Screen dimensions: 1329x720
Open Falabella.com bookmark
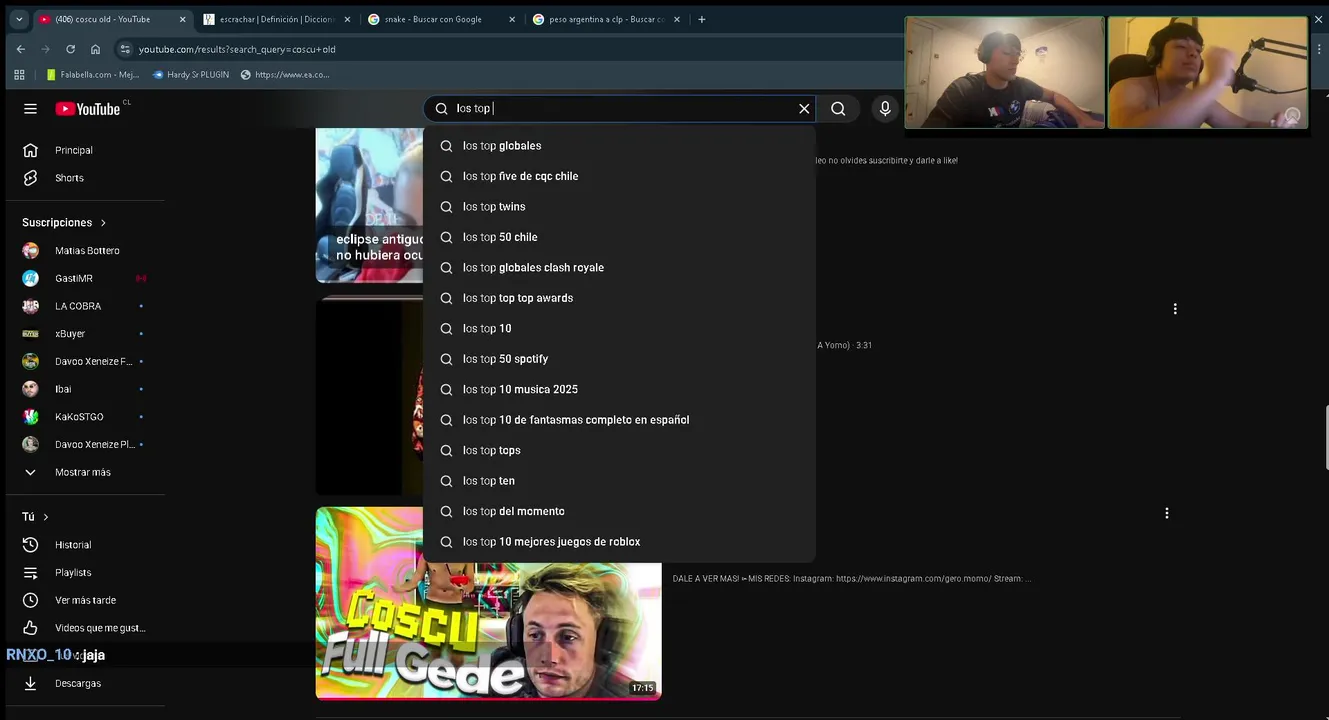93,75
